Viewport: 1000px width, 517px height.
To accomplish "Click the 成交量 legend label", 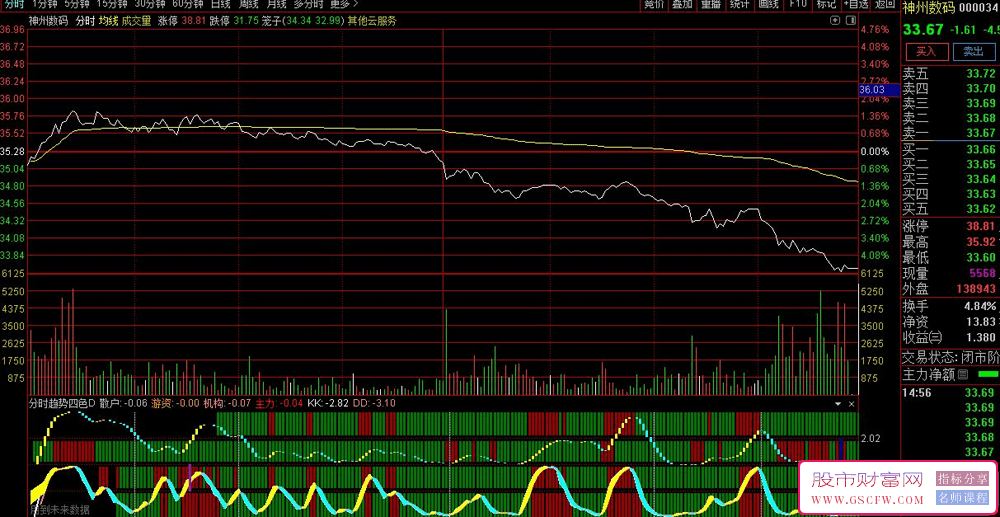I will coord(136,20).
